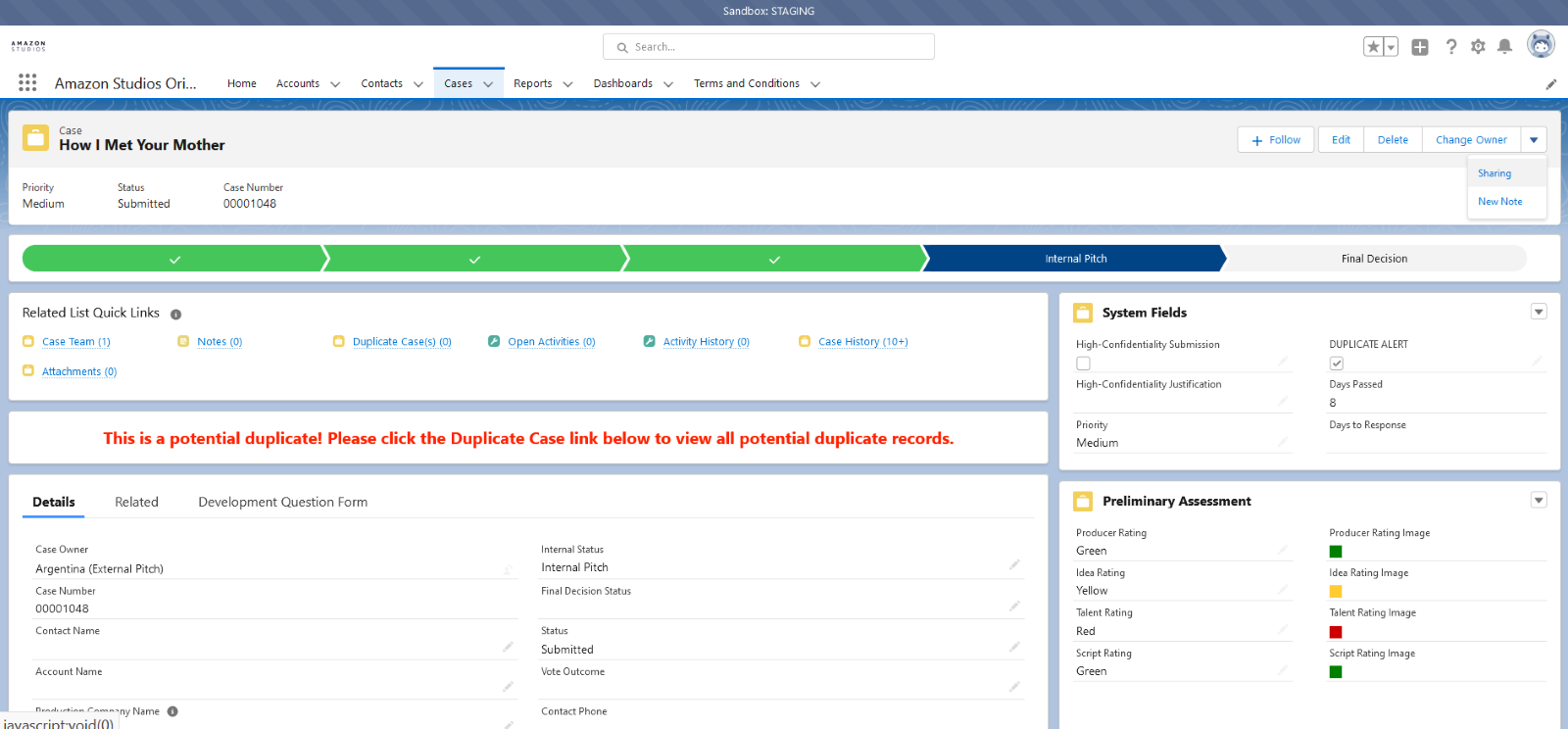Click the Delete button
This screenshot has height=729, width=1568.
coord(1393,140)
